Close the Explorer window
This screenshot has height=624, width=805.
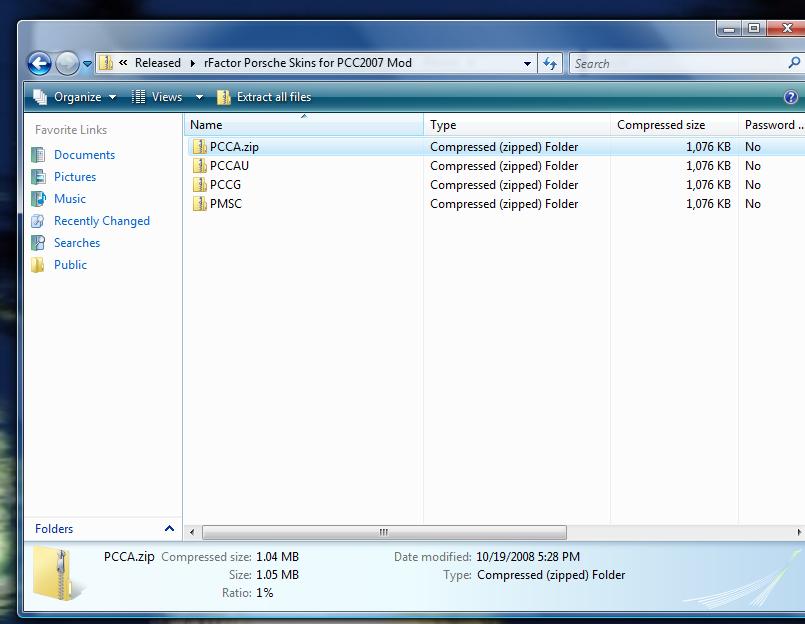[786, 29]
